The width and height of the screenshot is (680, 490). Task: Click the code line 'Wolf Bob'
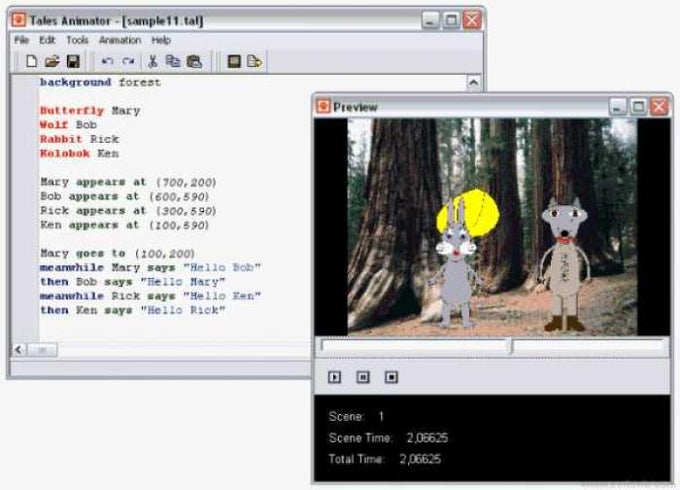click(68, 125)
